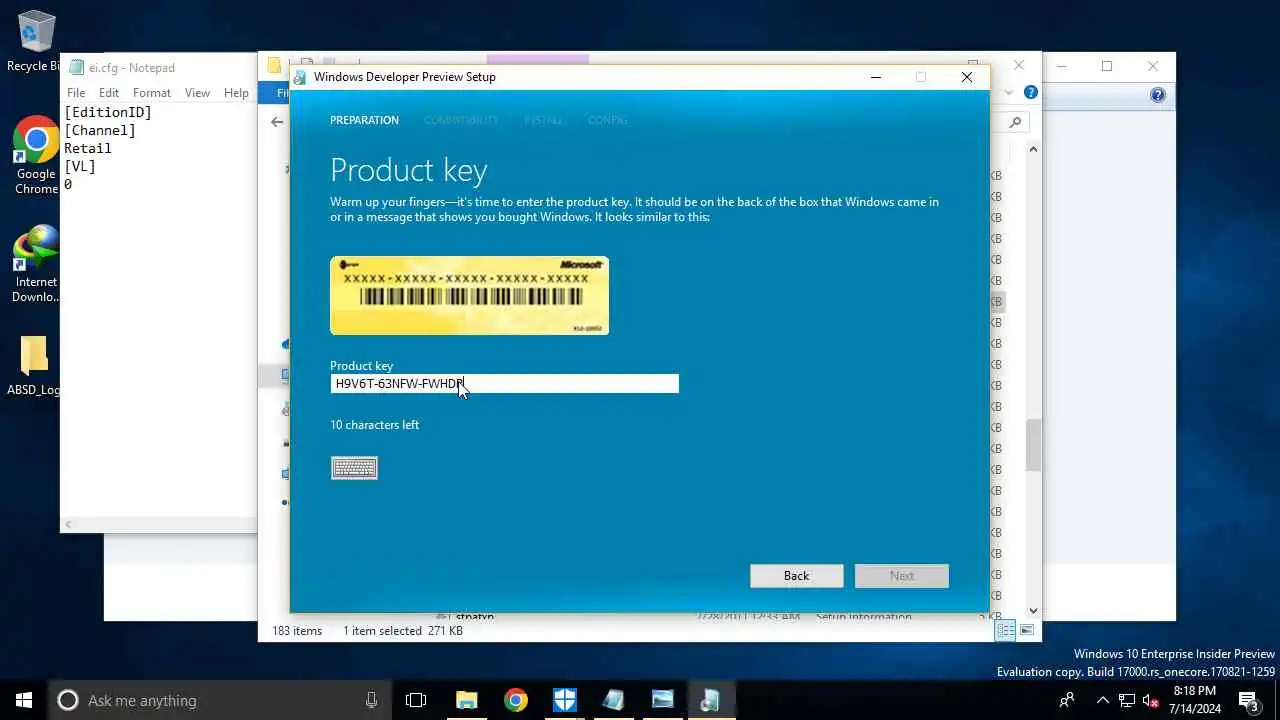The width and height of the screenshot is (1280, 720).
Task: Click the help icon in the rightmost window
Action: 1158,95
